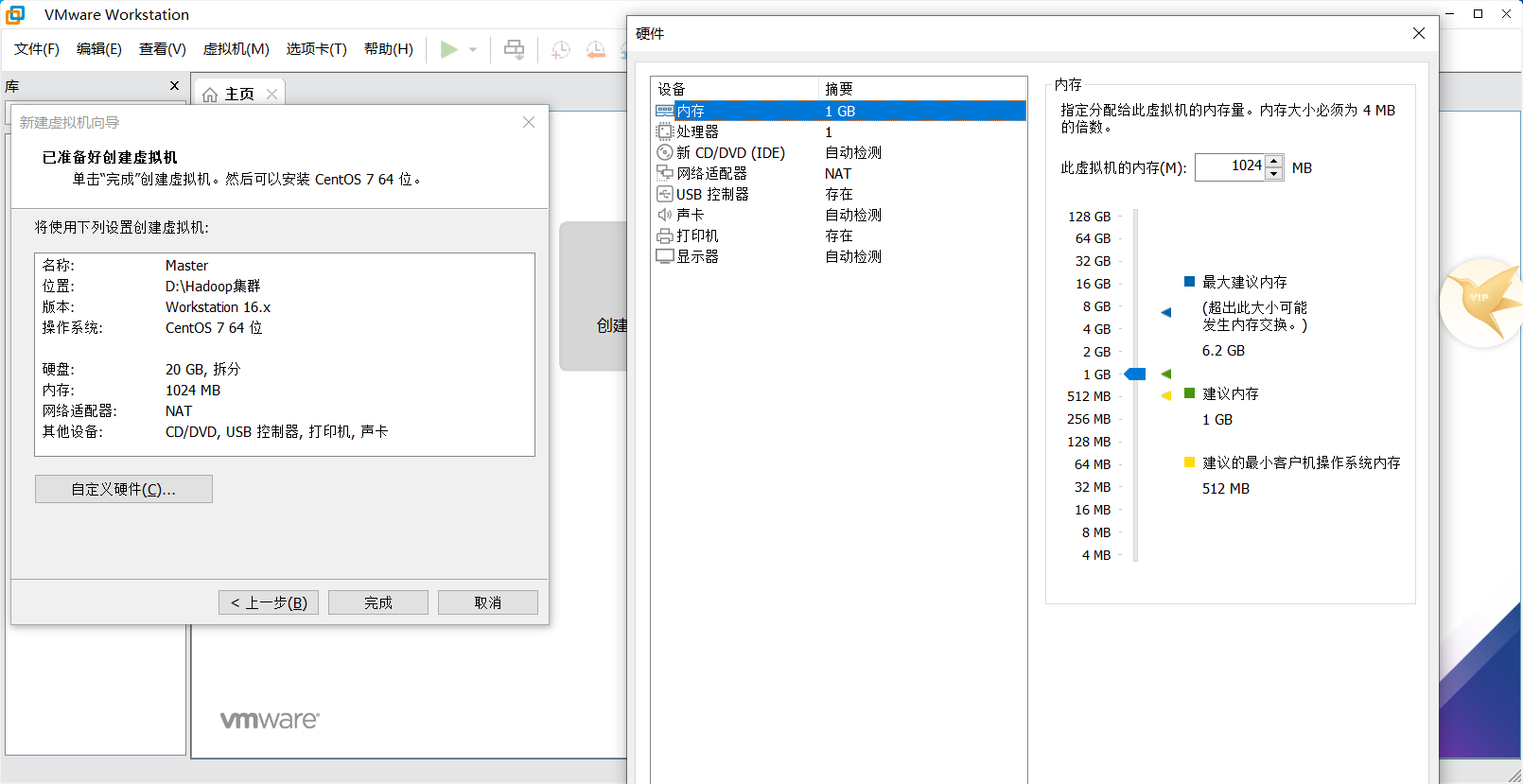Click the D:\Hadoop集群 location value

(x=213, y=286)
